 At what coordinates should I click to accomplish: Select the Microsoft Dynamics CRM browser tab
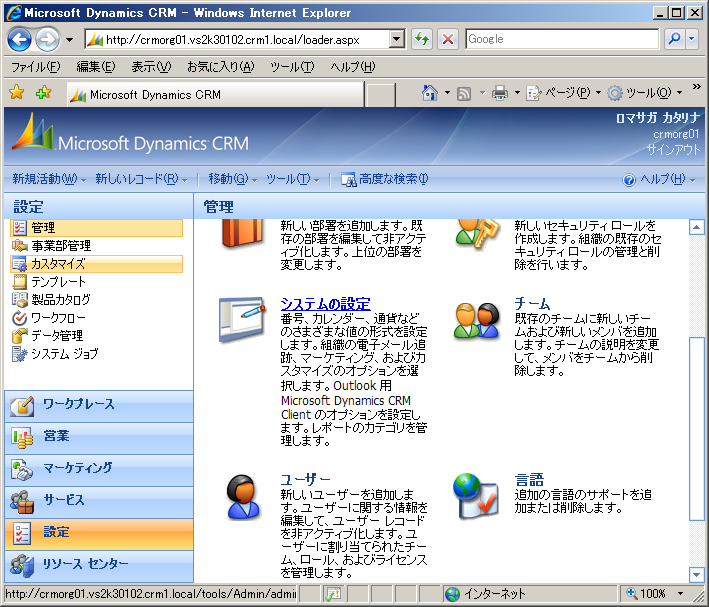click(x=215, y=95)
